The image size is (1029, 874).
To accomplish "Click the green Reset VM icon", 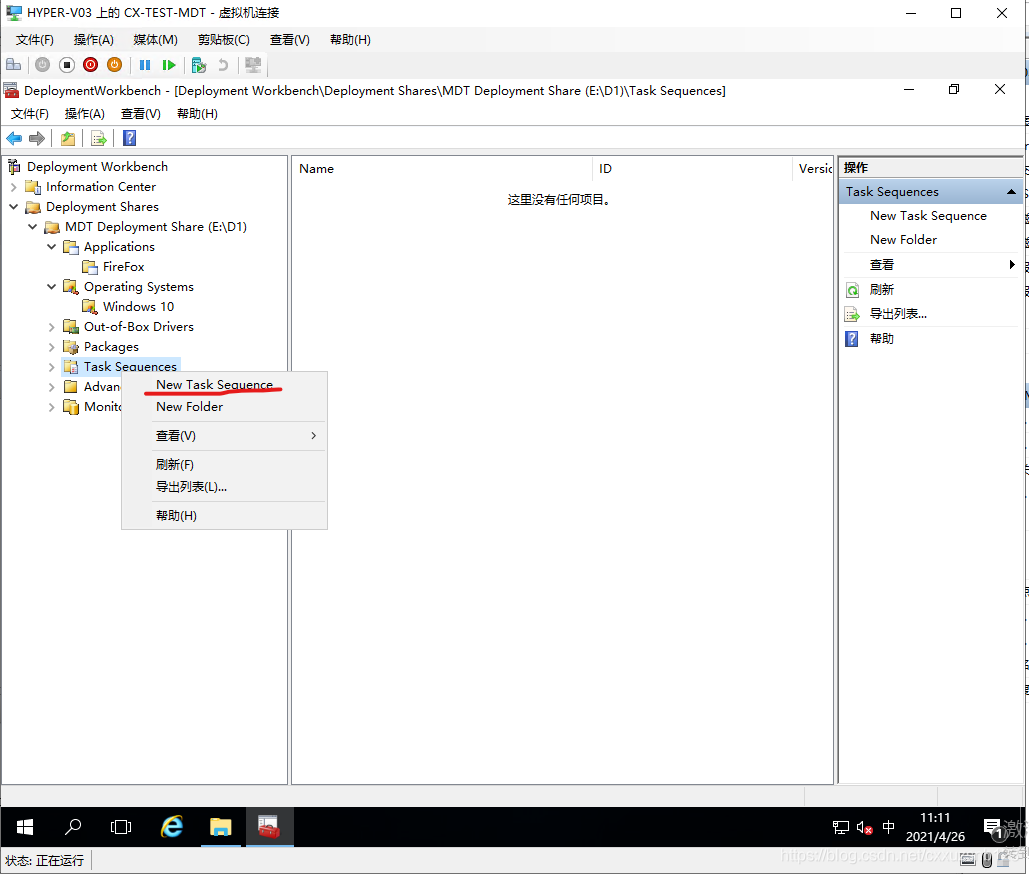I will 169,64.
